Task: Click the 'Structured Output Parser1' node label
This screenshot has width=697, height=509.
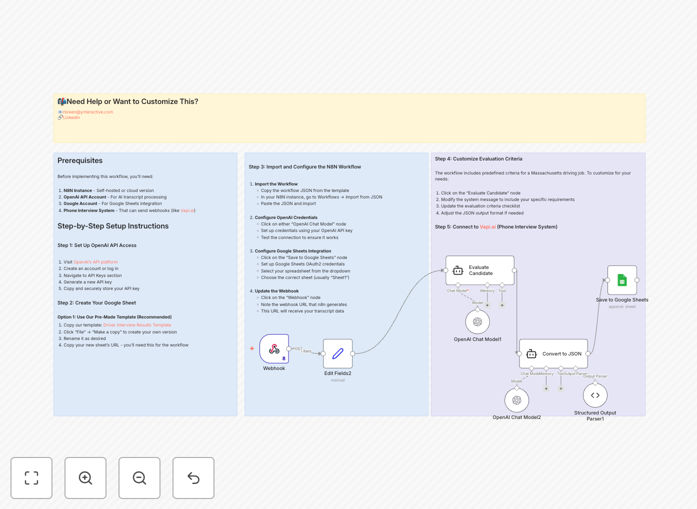Action: [x=595, y=416]
